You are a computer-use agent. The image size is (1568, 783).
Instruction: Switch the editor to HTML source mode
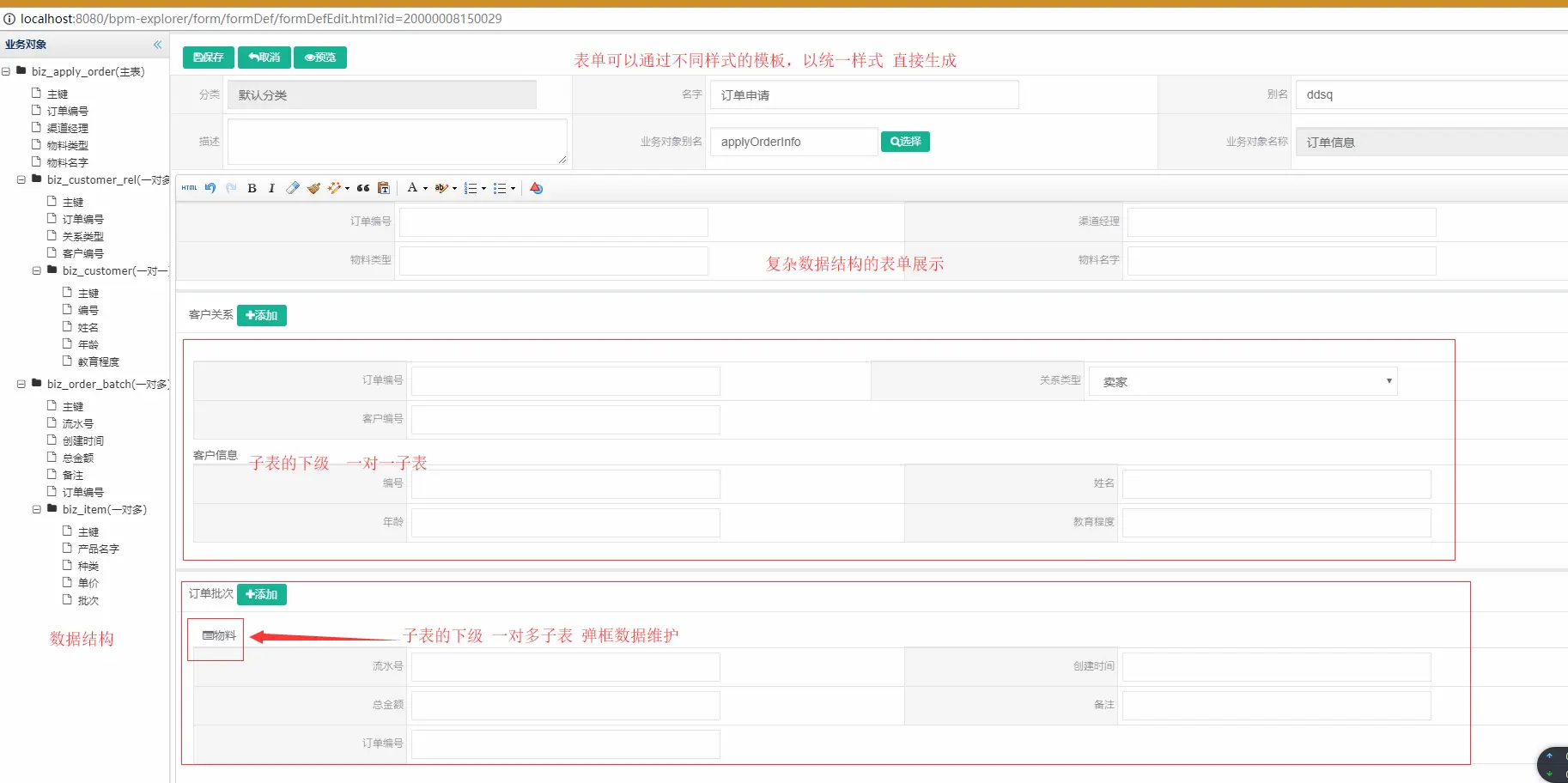(189, 188)
